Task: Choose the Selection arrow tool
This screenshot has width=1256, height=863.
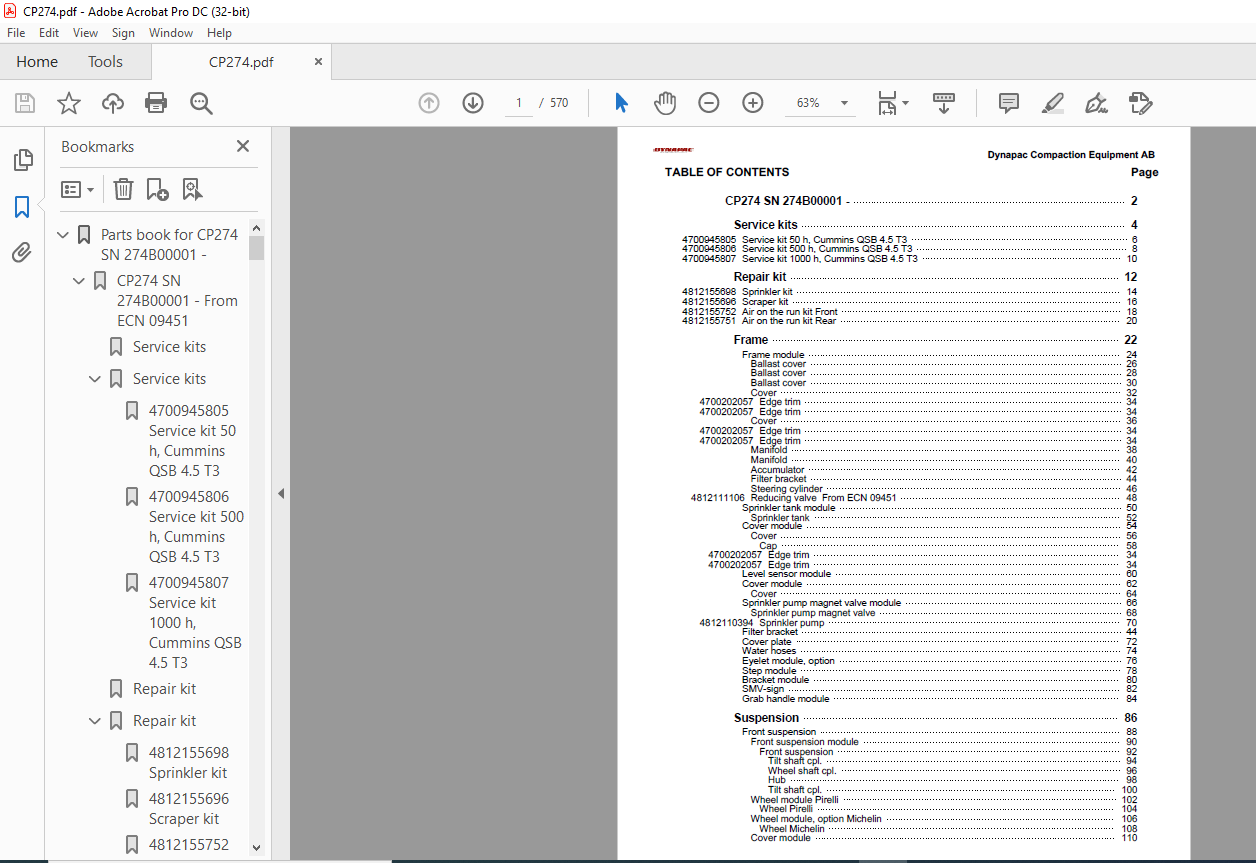Action: click(x=621, y=103)
